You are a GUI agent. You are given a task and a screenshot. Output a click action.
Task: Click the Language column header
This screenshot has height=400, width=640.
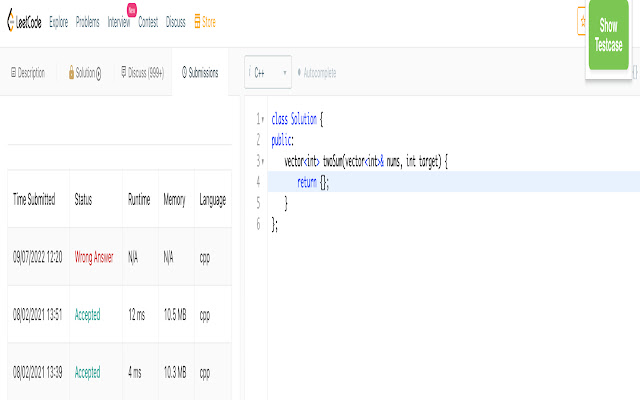click(x=213, y=200)
